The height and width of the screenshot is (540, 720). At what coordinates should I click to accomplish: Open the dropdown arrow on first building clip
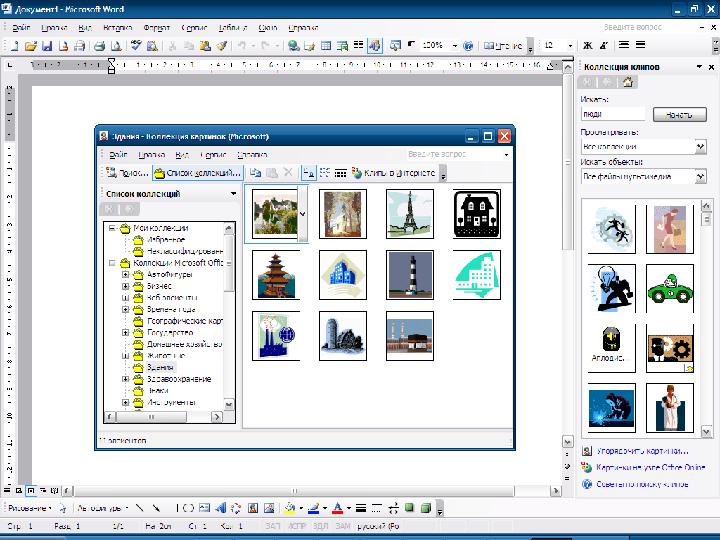(x=303, y=214)
